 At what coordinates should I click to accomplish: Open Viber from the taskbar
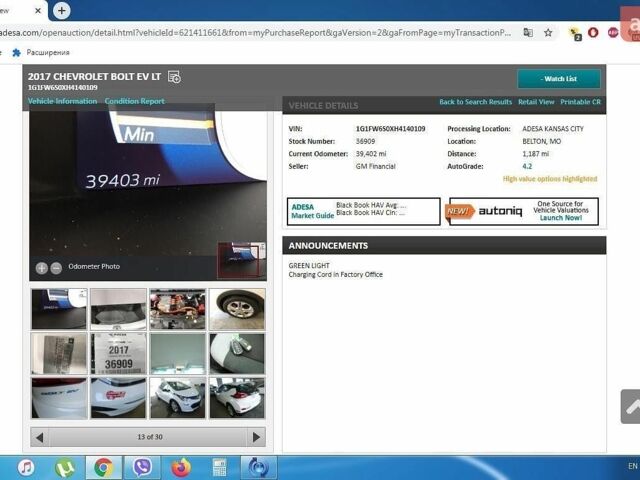[142, 468]
